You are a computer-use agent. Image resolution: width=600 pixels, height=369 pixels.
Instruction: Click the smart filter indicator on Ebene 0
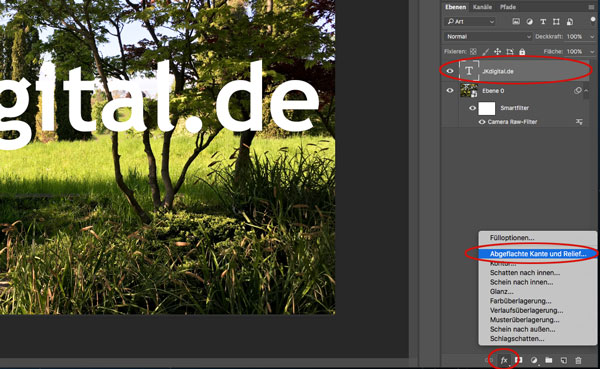577,91
